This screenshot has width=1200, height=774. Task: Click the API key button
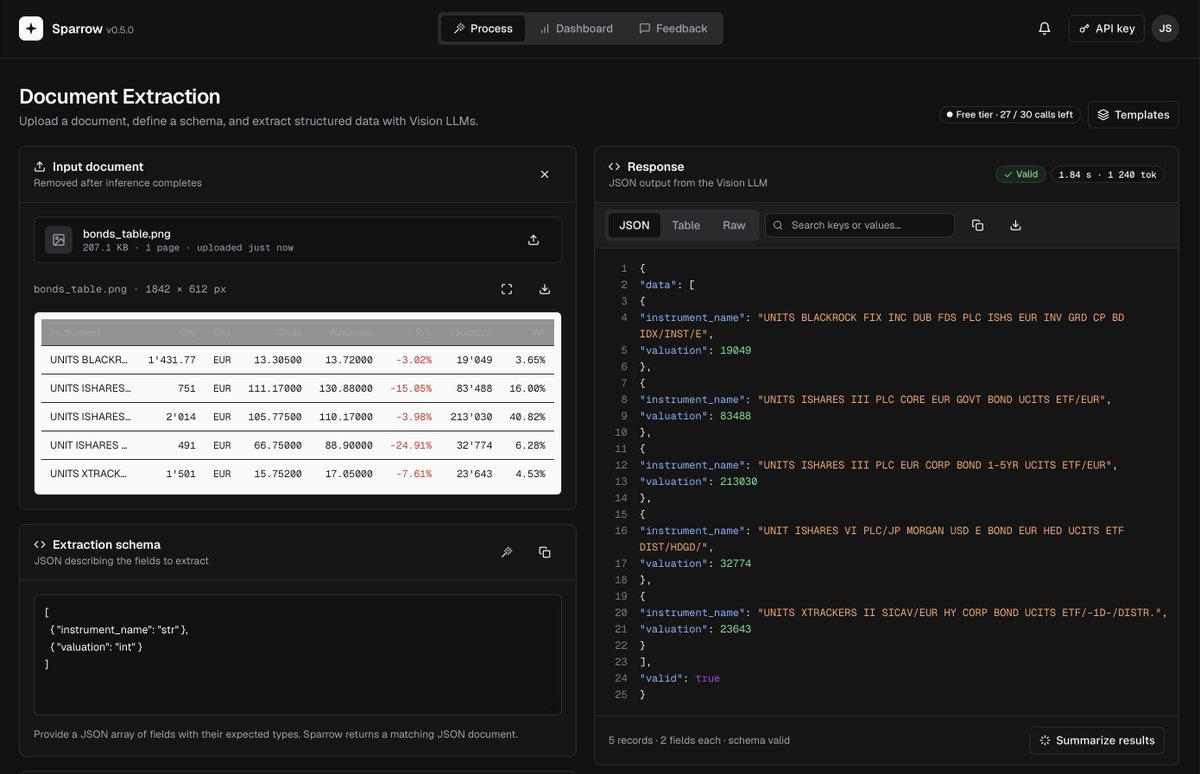point(1107,28)
